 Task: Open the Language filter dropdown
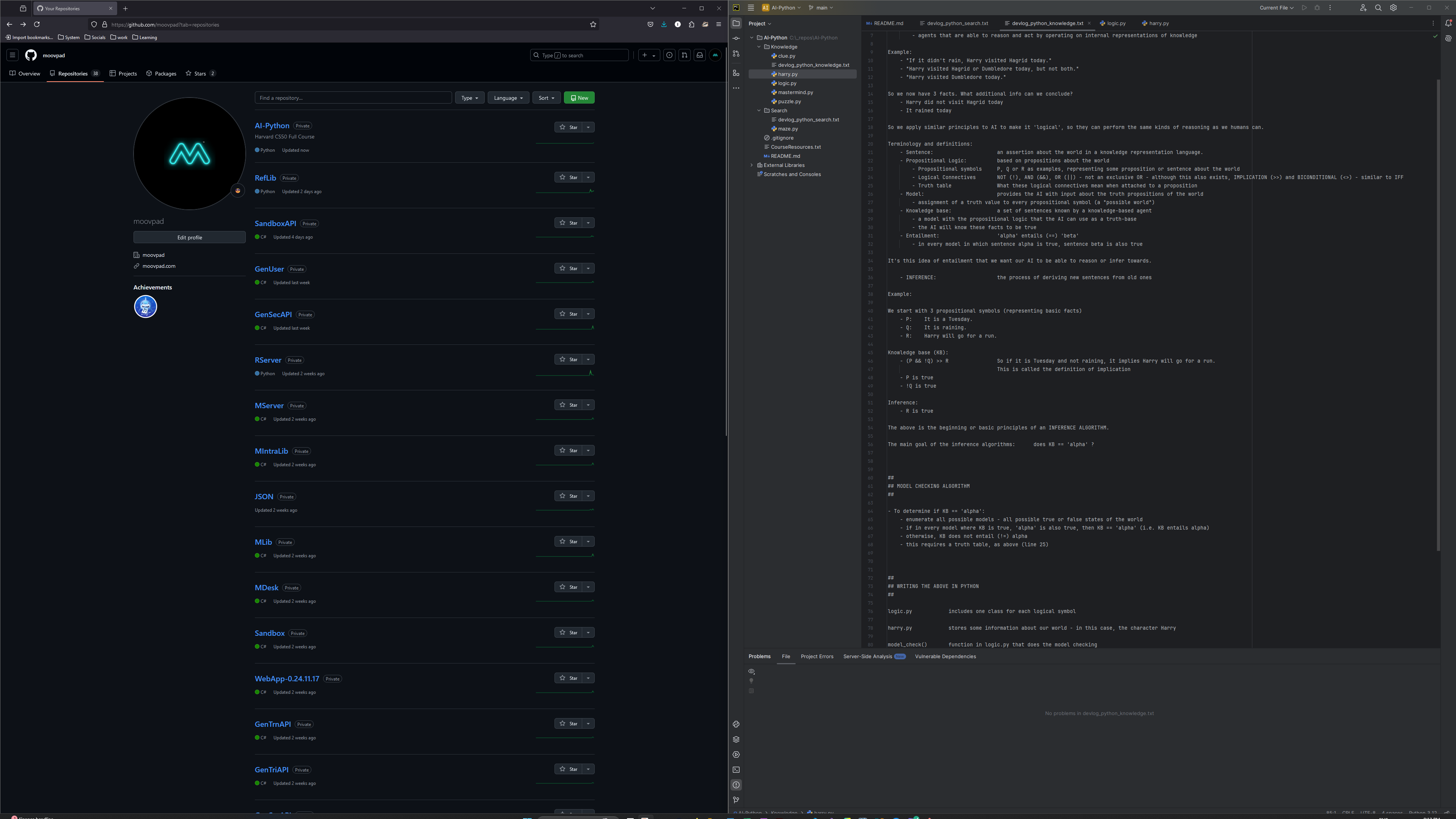[x=508, y=98]
